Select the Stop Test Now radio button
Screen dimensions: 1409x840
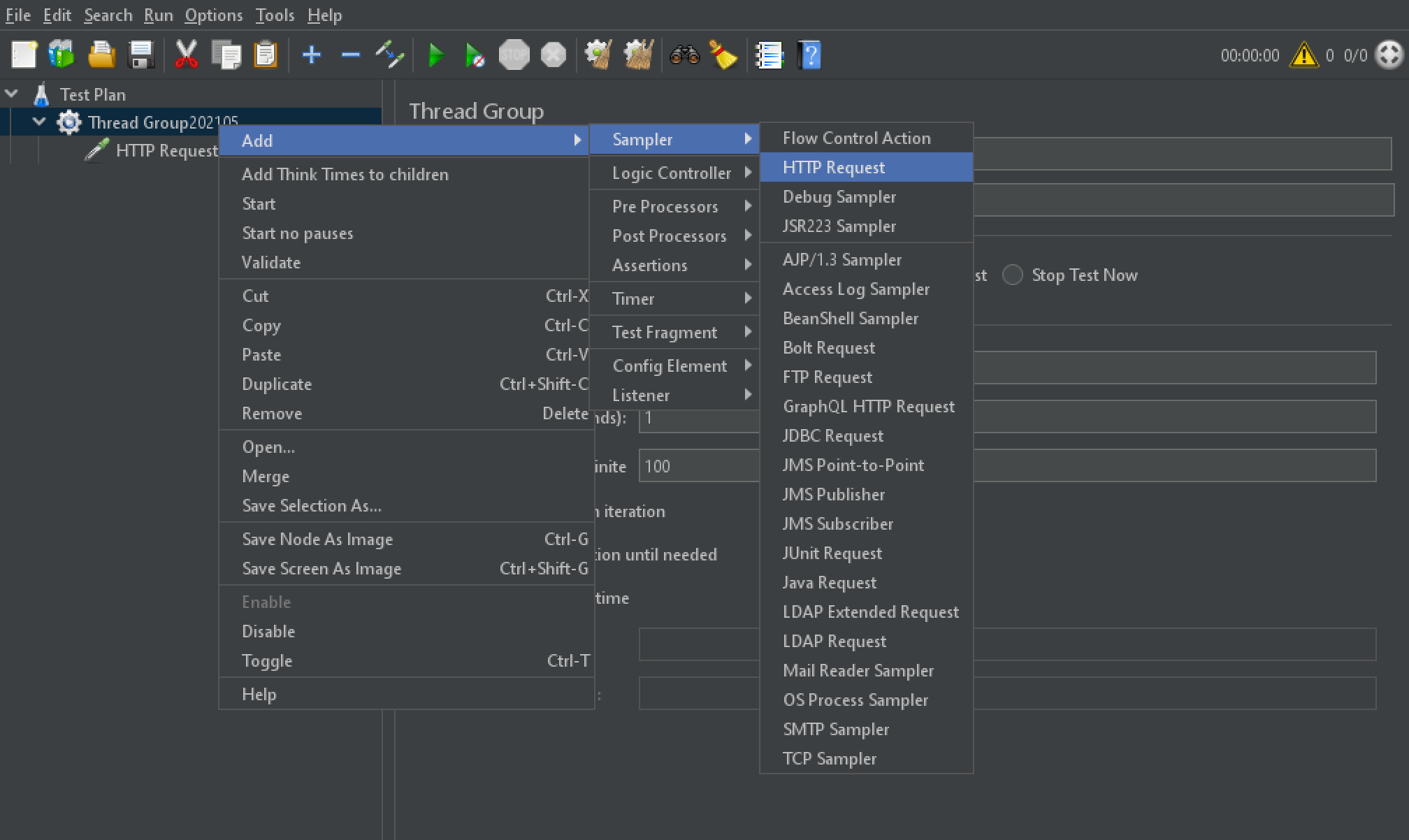pos(1013,275)
